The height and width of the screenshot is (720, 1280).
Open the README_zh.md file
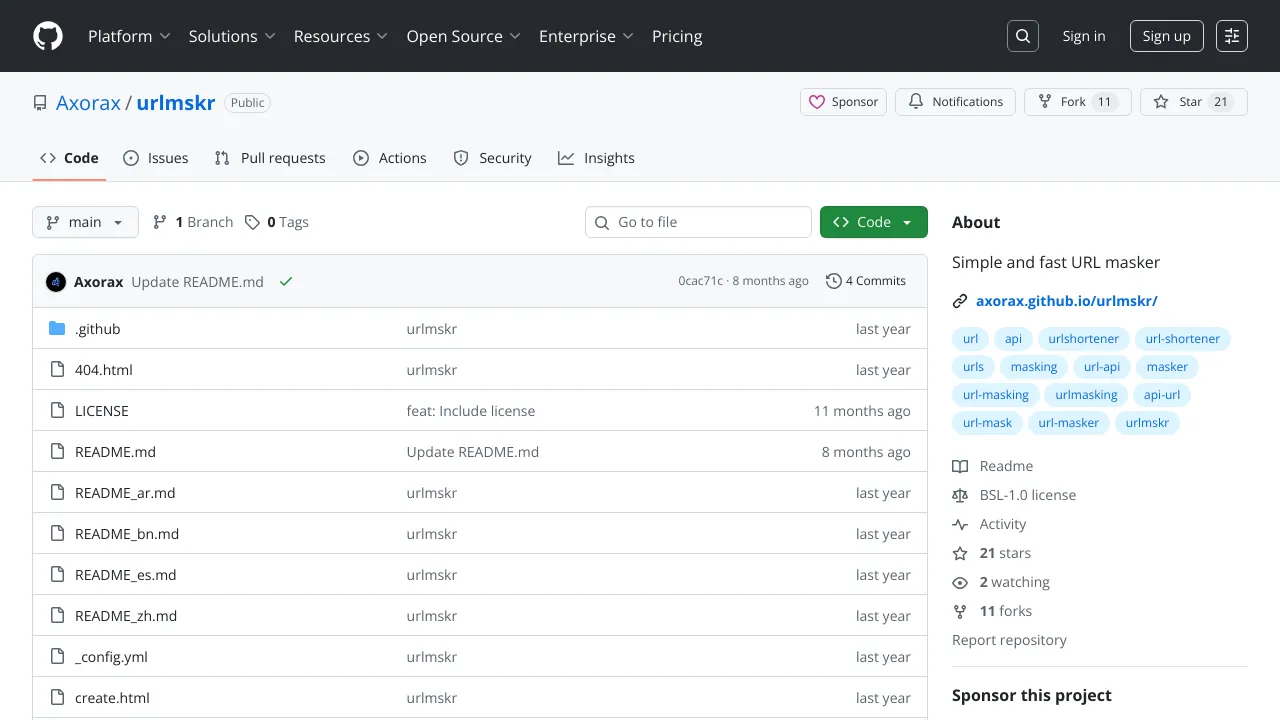point(126,616)
